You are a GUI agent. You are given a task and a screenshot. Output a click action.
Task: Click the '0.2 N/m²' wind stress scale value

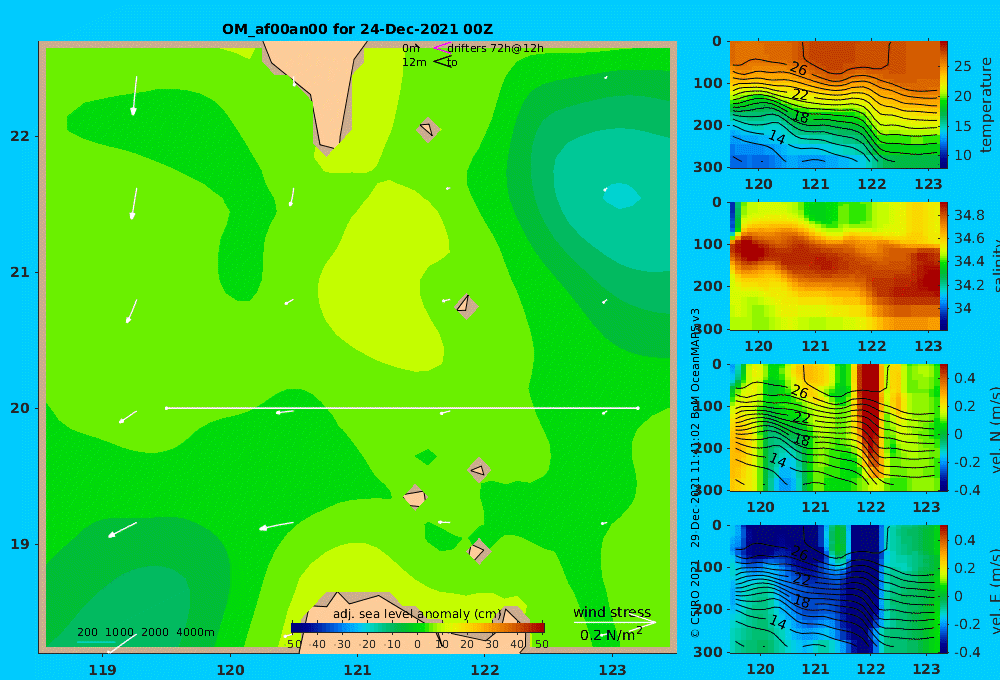pyautogui.click(x=611, y=635)
